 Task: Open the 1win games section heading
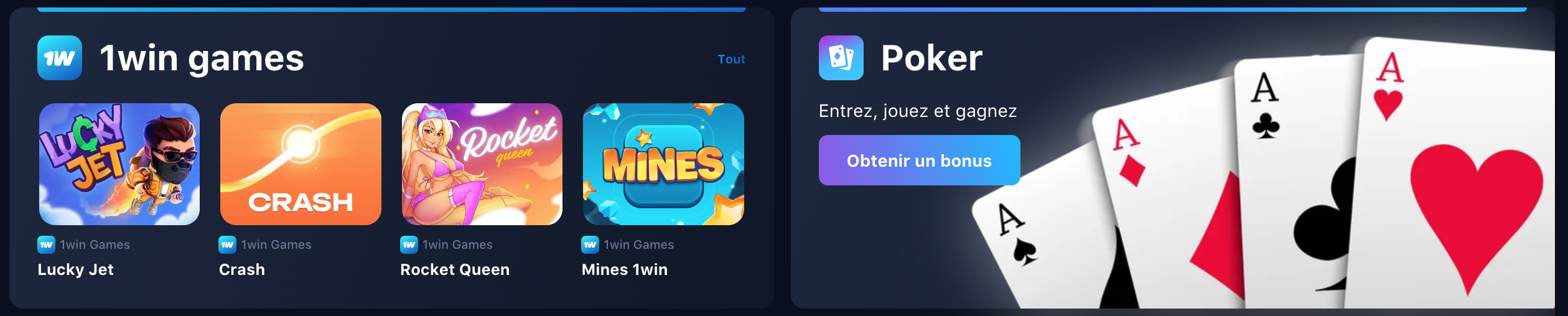[x=202, y=58]
